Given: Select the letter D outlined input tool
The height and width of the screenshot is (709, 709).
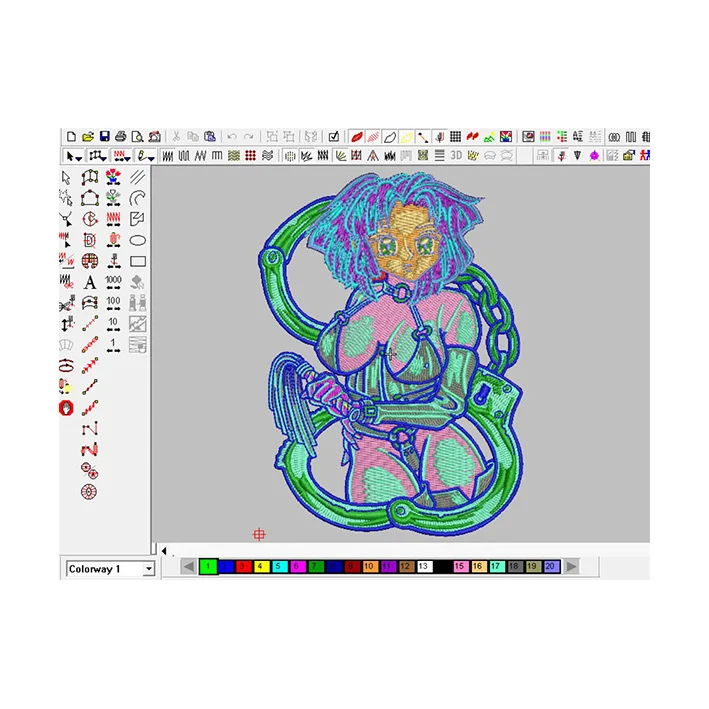Looking at the screenshot, I should pos(90,240).
